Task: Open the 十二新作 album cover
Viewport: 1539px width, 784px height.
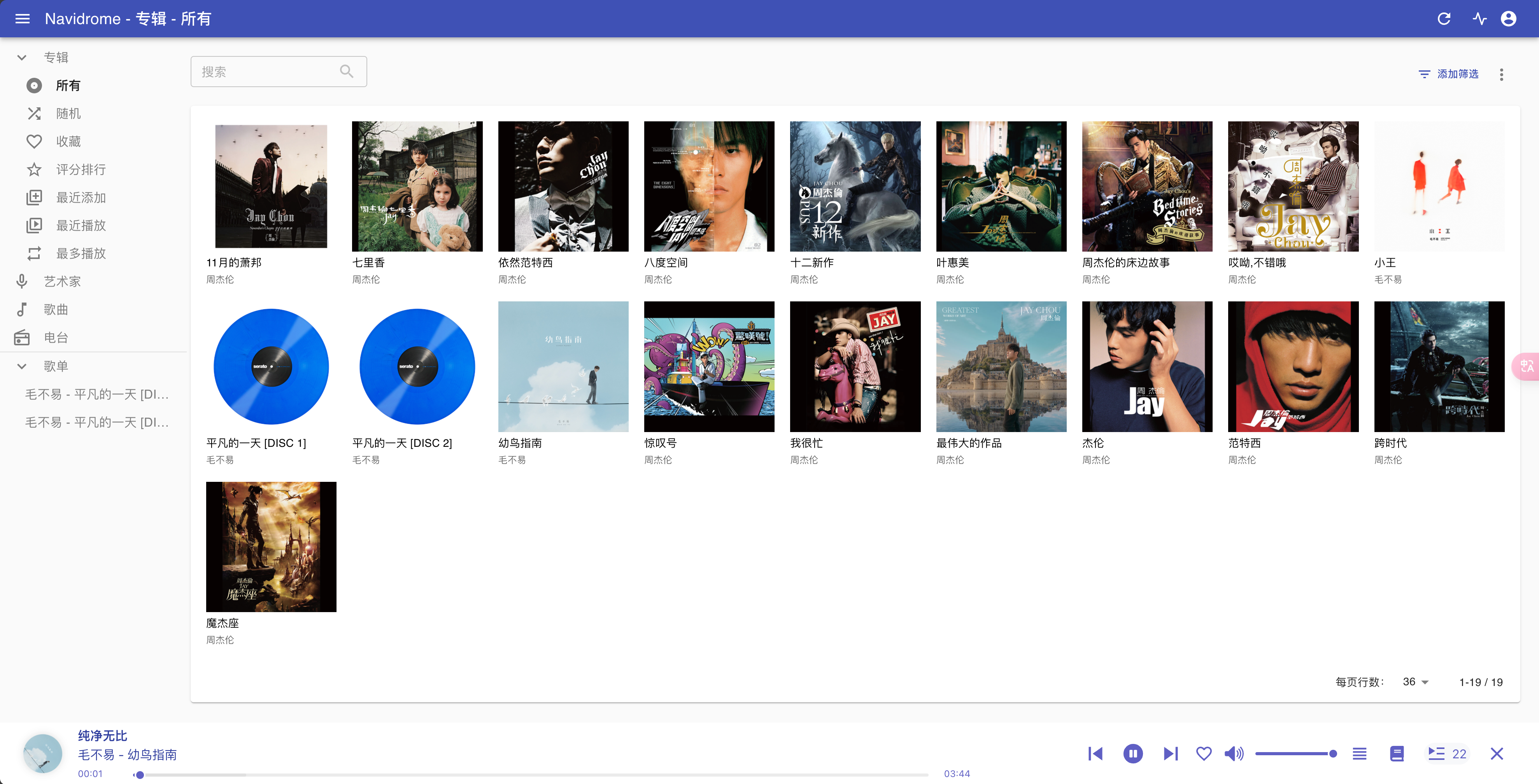Action: pos(855,186)
